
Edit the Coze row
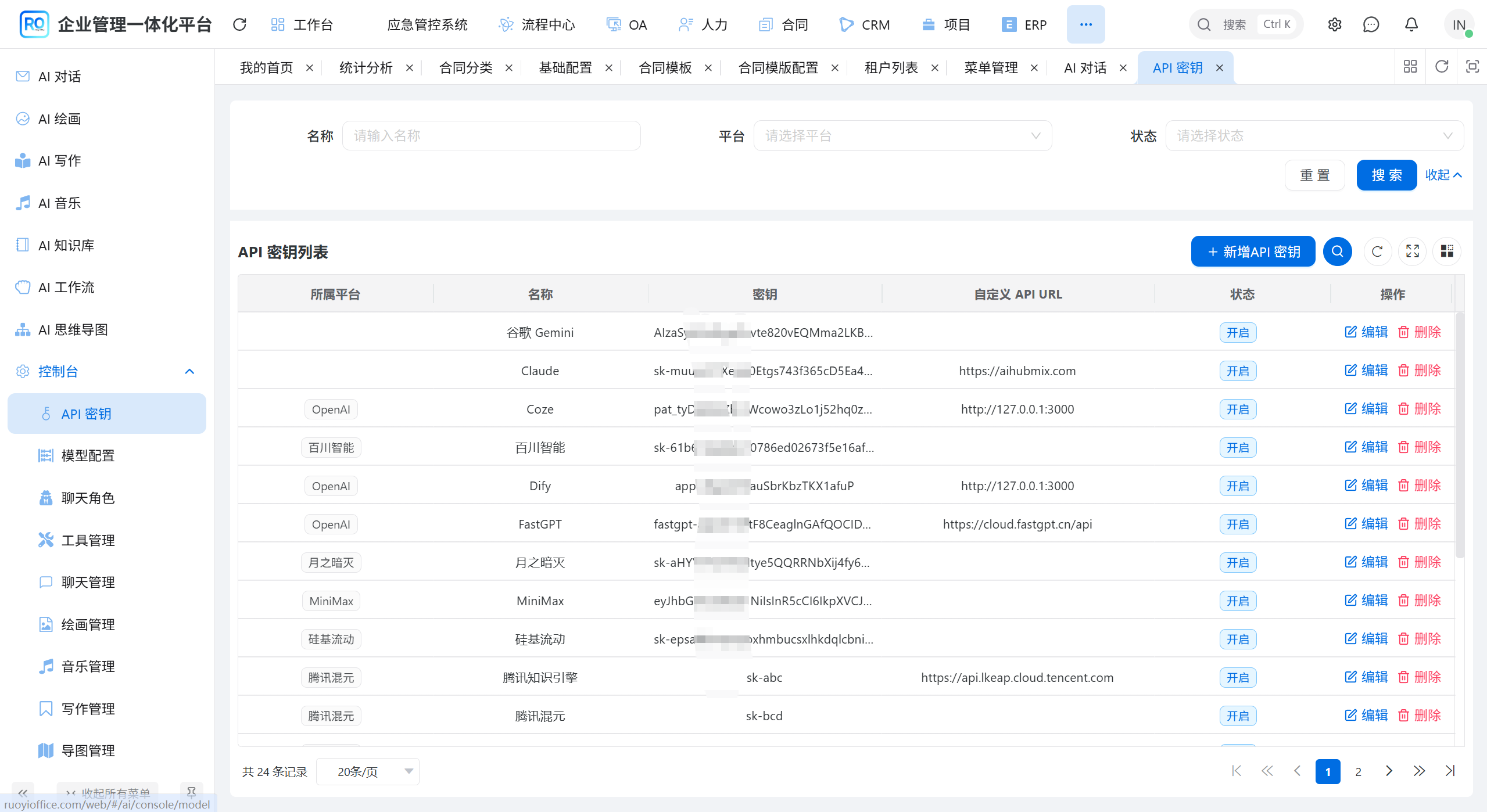pyautogui.click(x=1366, y=409)
